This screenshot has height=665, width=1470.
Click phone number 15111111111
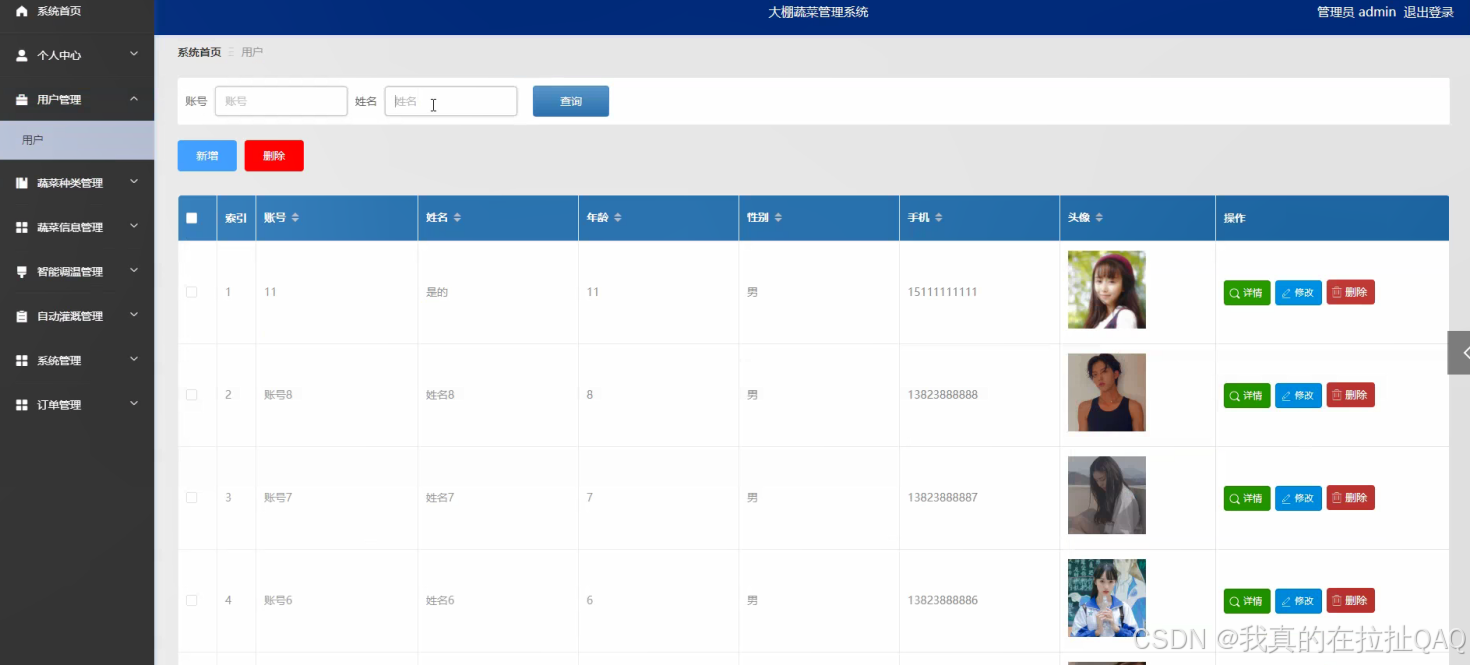tap(943, 292)
